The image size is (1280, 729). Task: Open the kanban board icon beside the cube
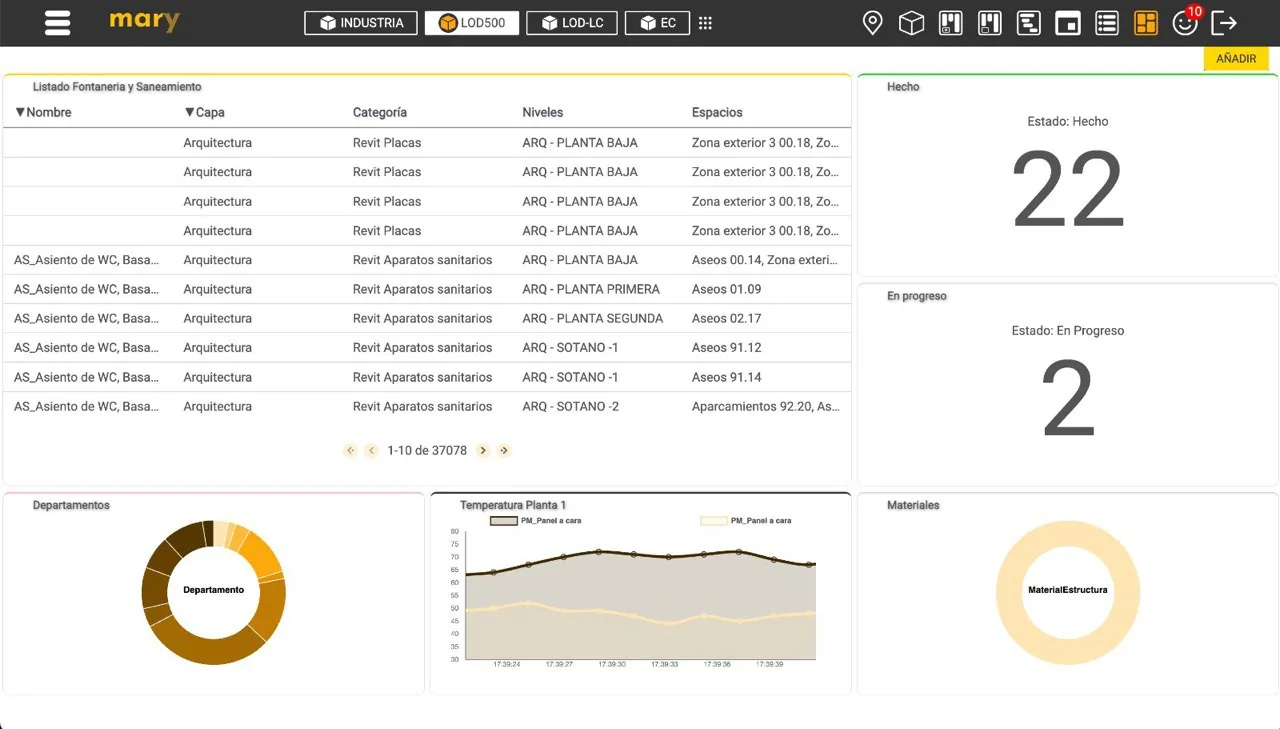coord(950,23)
